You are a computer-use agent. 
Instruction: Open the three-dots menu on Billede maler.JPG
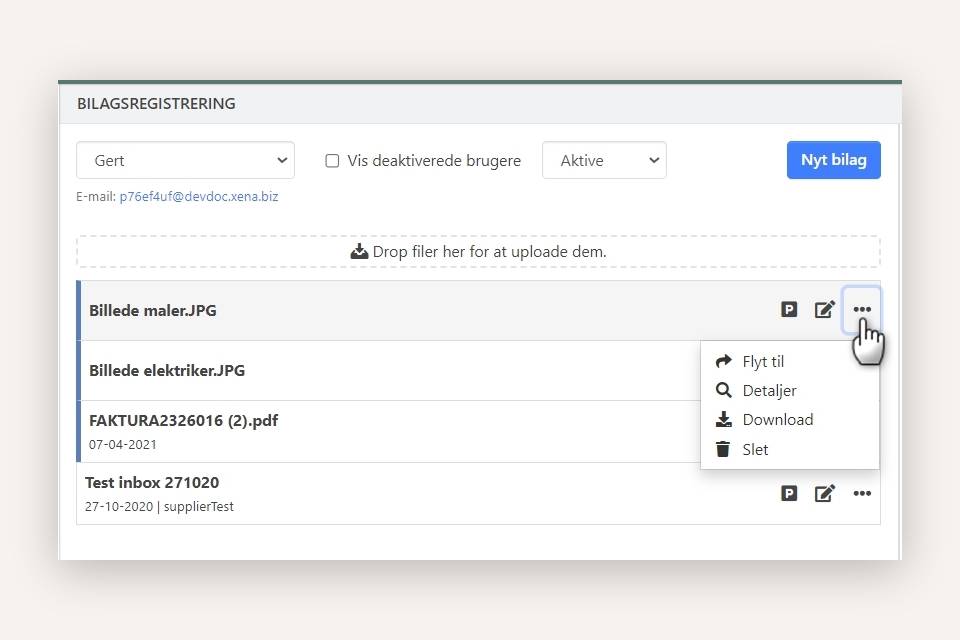pyautogui.click(x=862, y=310)
